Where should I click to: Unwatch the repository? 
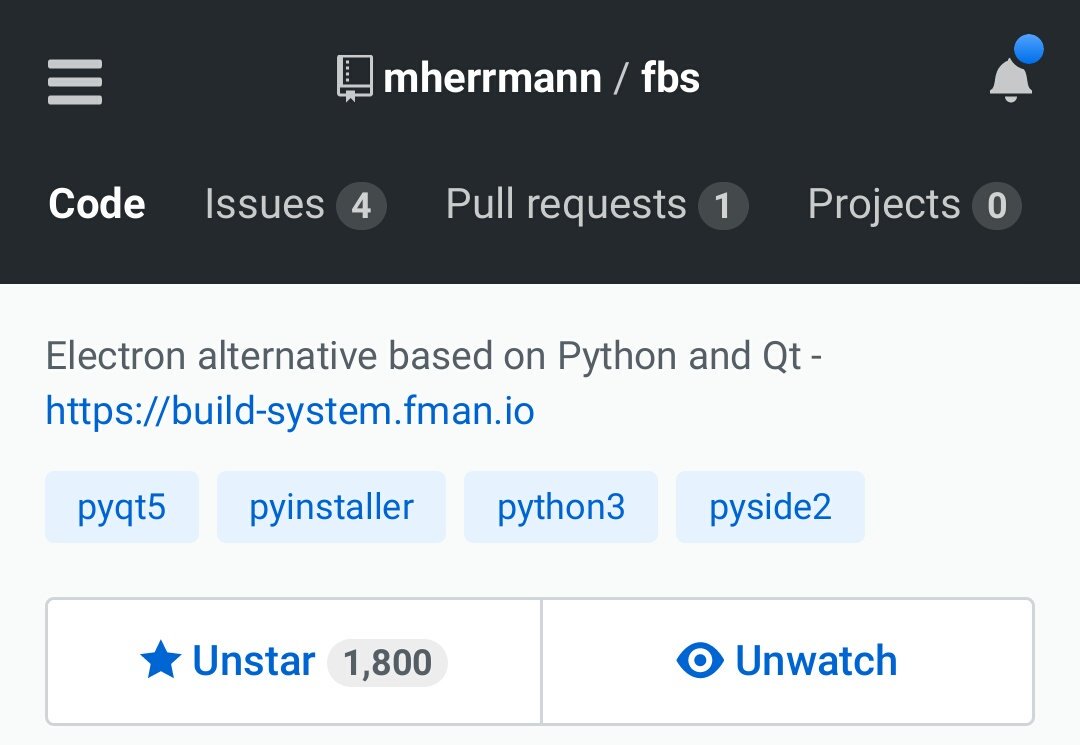788,661
